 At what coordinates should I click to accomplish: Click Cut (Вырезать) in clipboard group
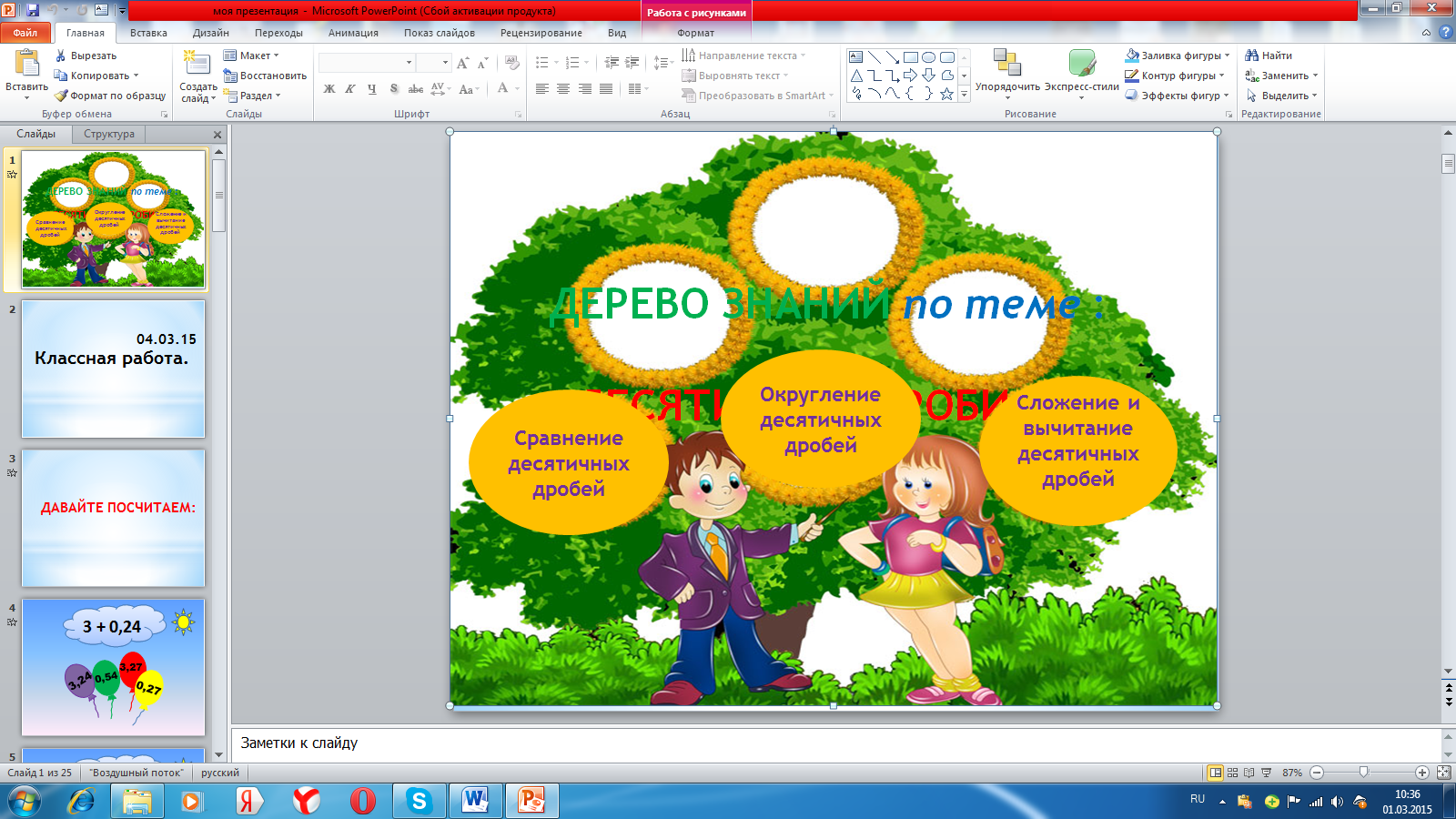86,56
